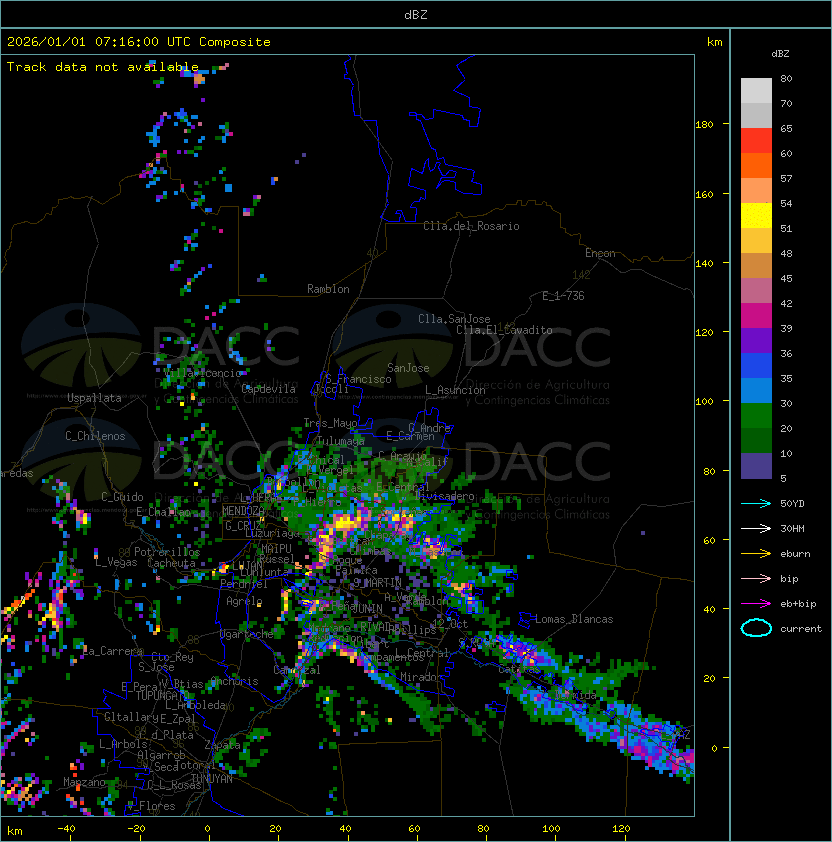Click the yellow eburn arrow legend icon
This screenshot has width=832, height=842.
tap(756, 554)
